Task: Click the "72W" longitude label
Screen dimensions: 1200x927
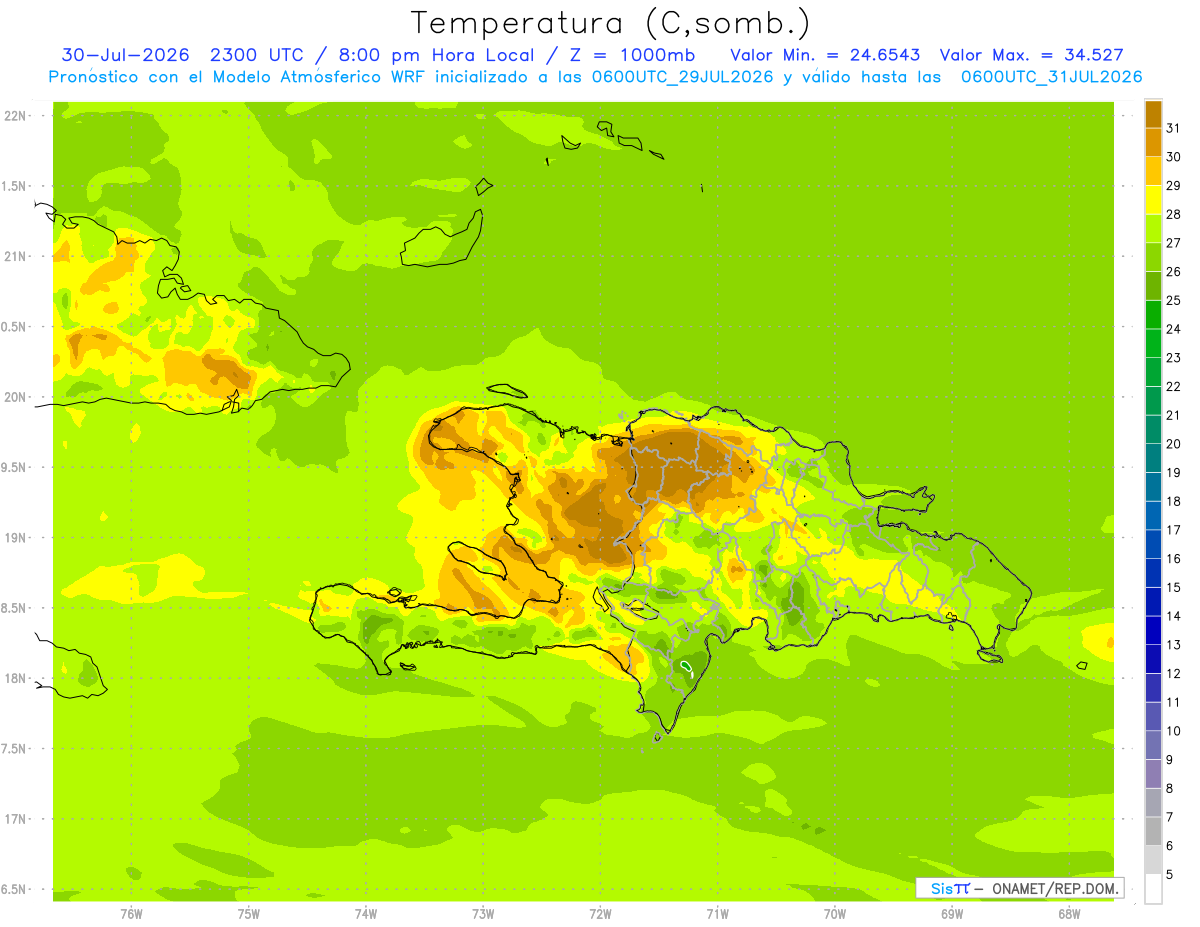Action: point(601,913)
